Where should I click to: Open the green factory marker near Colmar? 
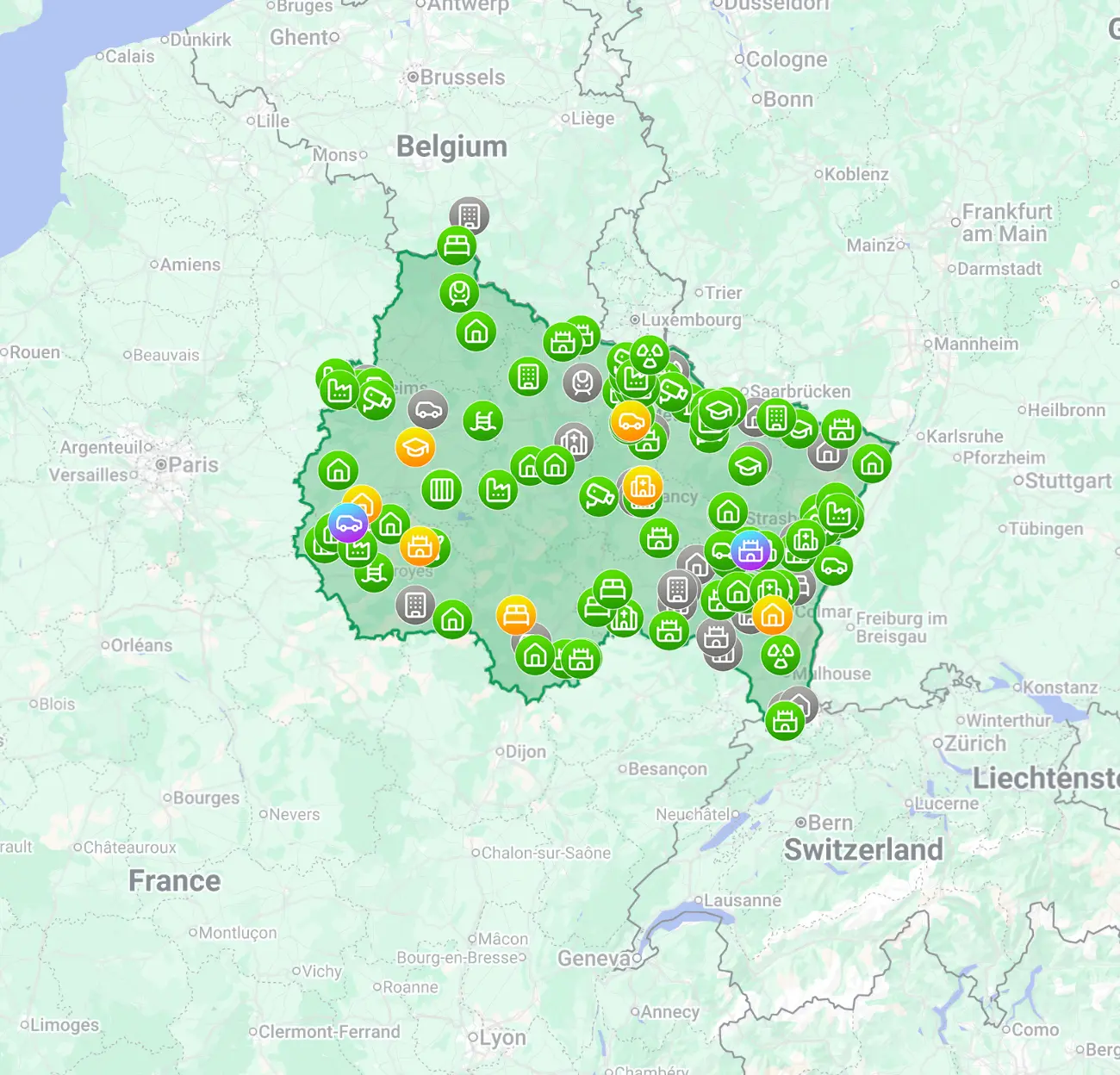click(839, 514)
